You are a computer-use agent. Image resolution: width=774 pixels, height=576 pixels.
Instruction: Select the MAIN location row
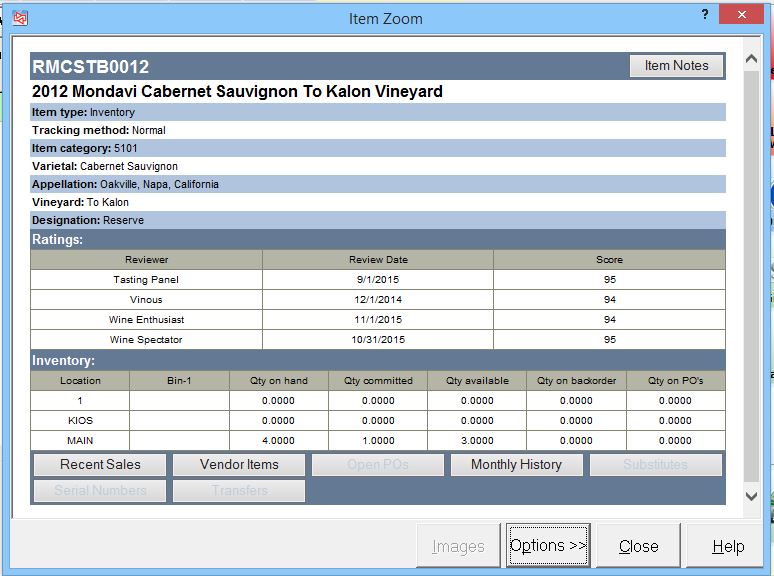click(x=80, y=440)
